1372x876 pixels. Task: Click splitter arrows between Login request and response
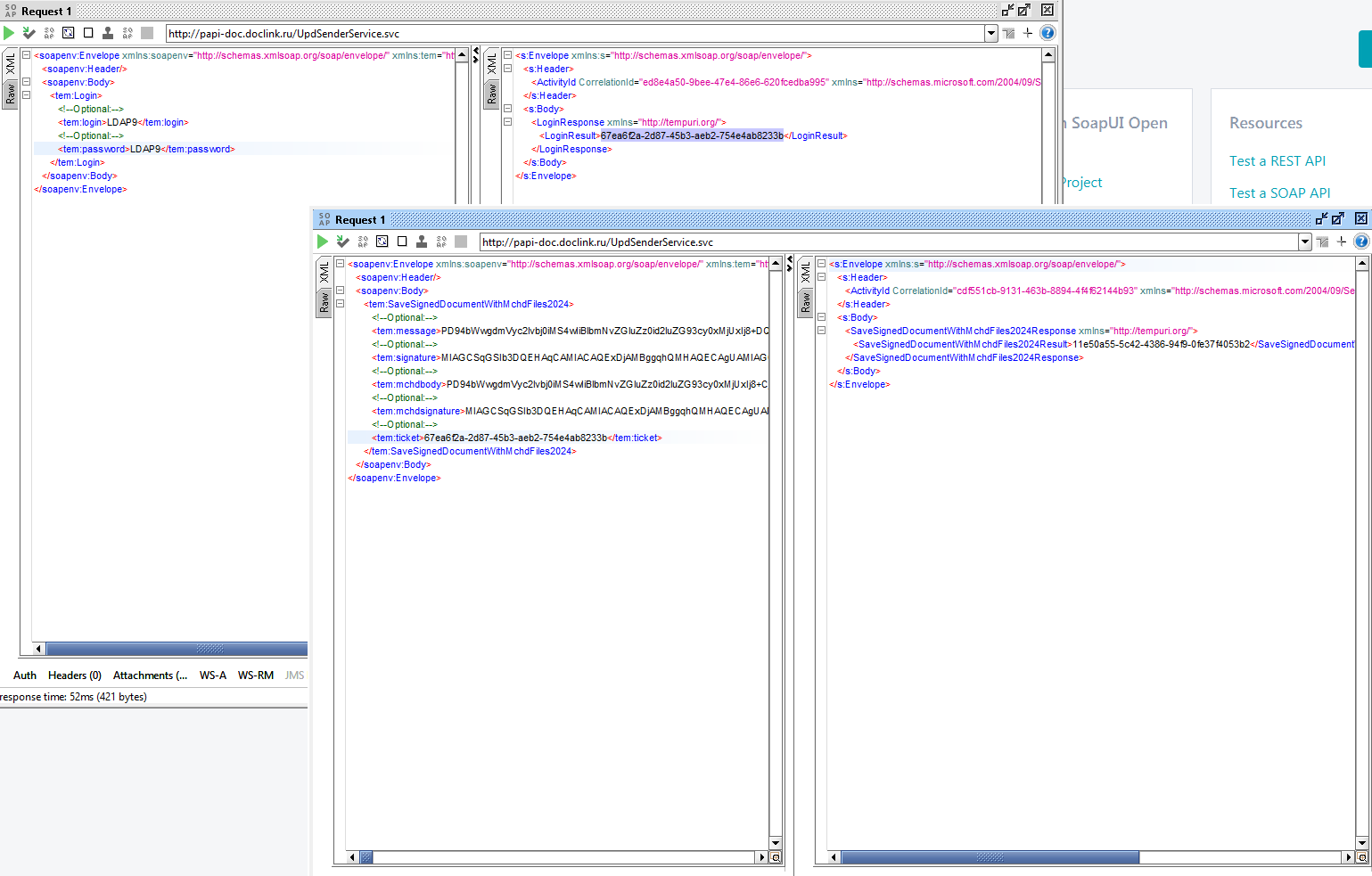click(476, 55)
